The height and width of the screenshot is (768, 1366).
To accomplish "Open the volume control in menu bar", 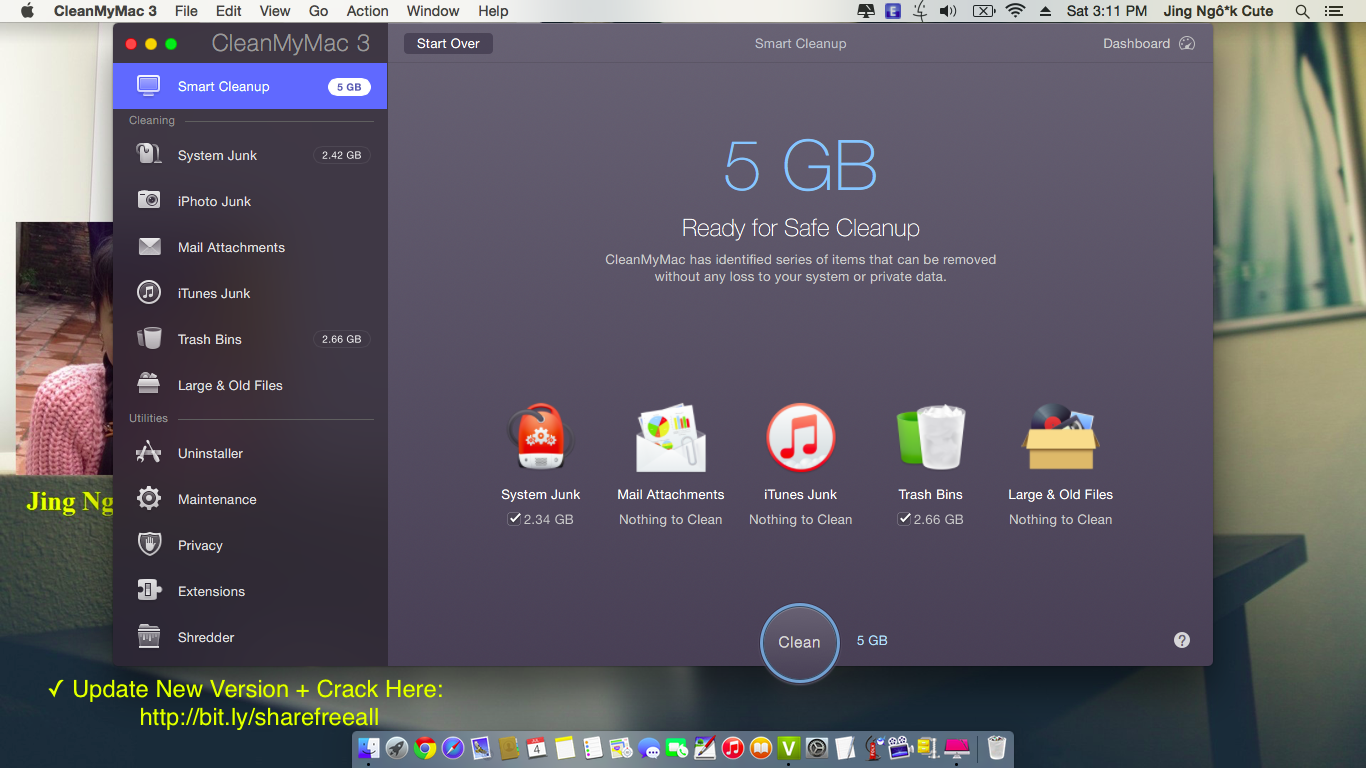I will [948, 11].
